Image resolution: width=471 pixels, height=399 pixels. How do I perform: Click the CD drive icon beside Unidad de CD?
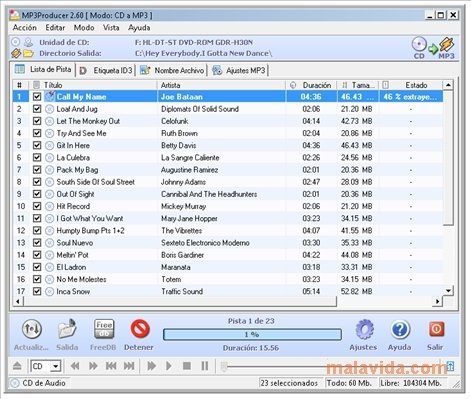click(x=16, y=42)
